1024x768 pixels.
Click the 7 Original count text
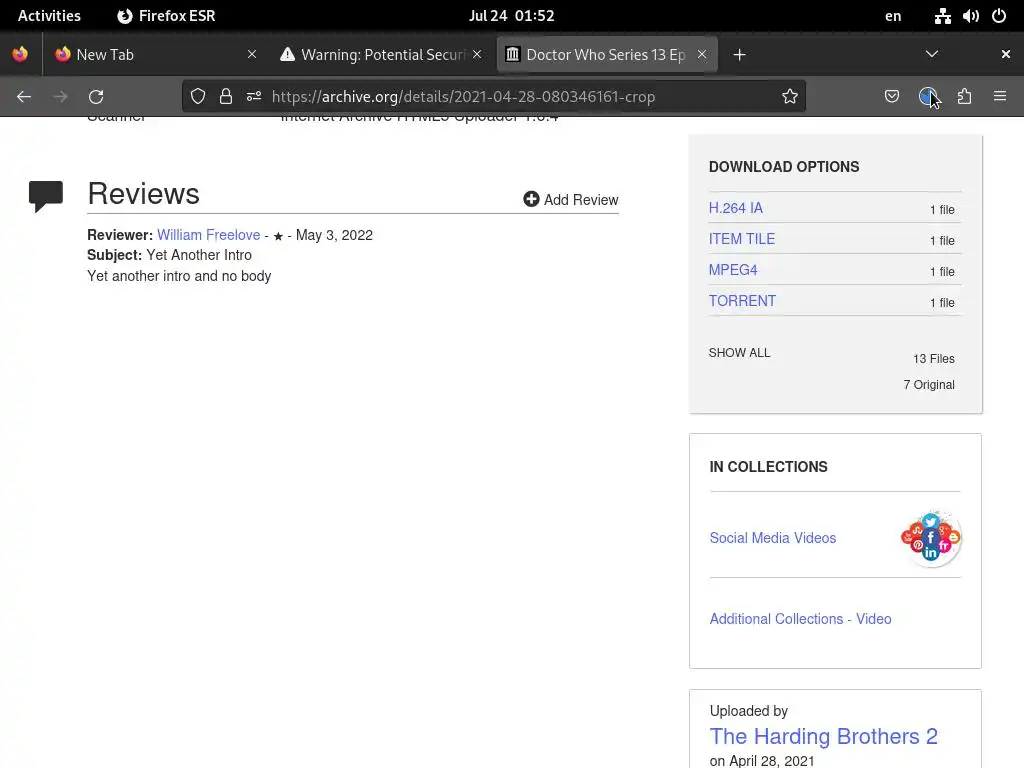pos(929,385)
